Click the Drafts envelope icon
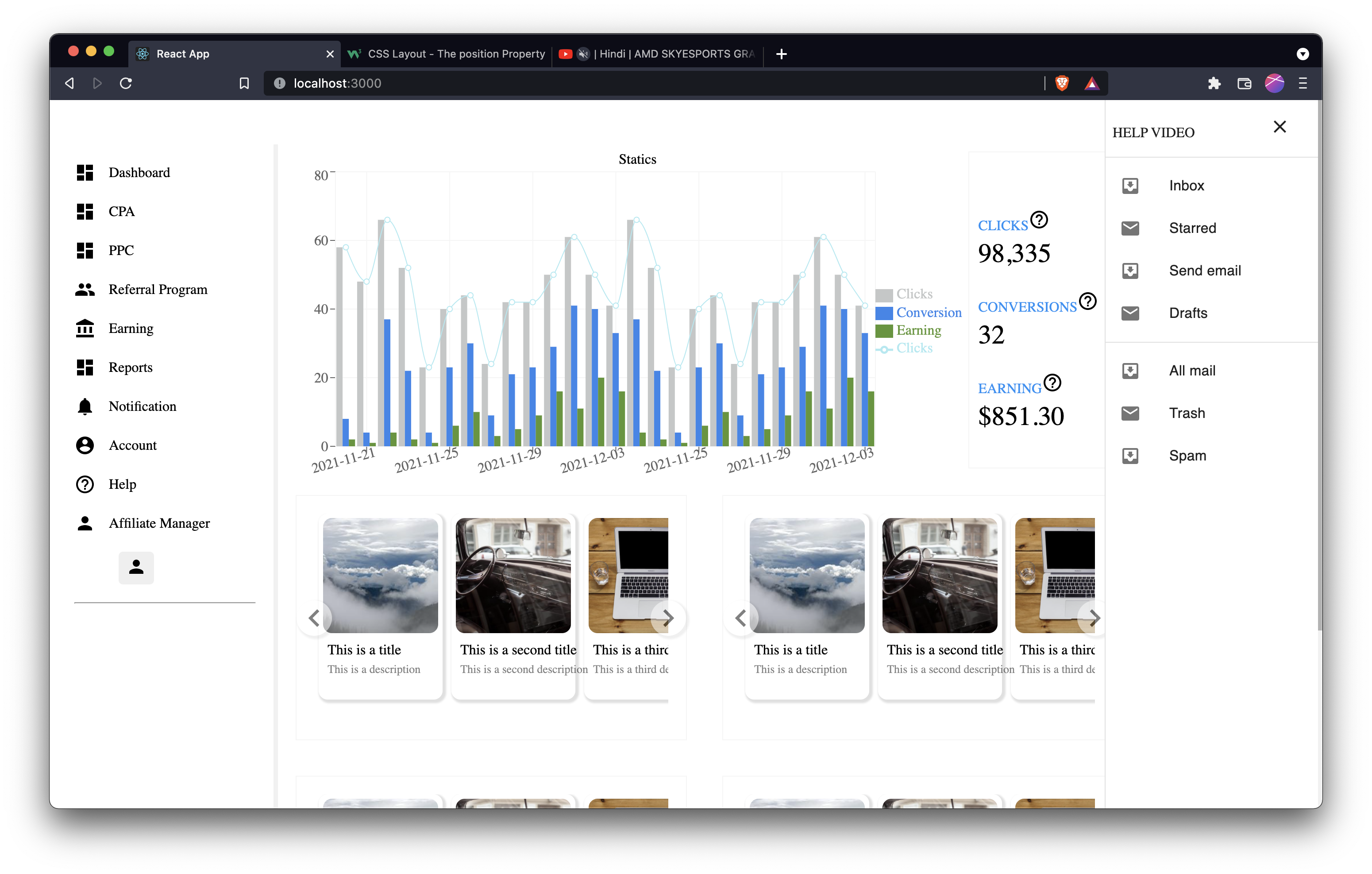The width and height of the screenshot is (1372, 874). (x=1130, y=313)
